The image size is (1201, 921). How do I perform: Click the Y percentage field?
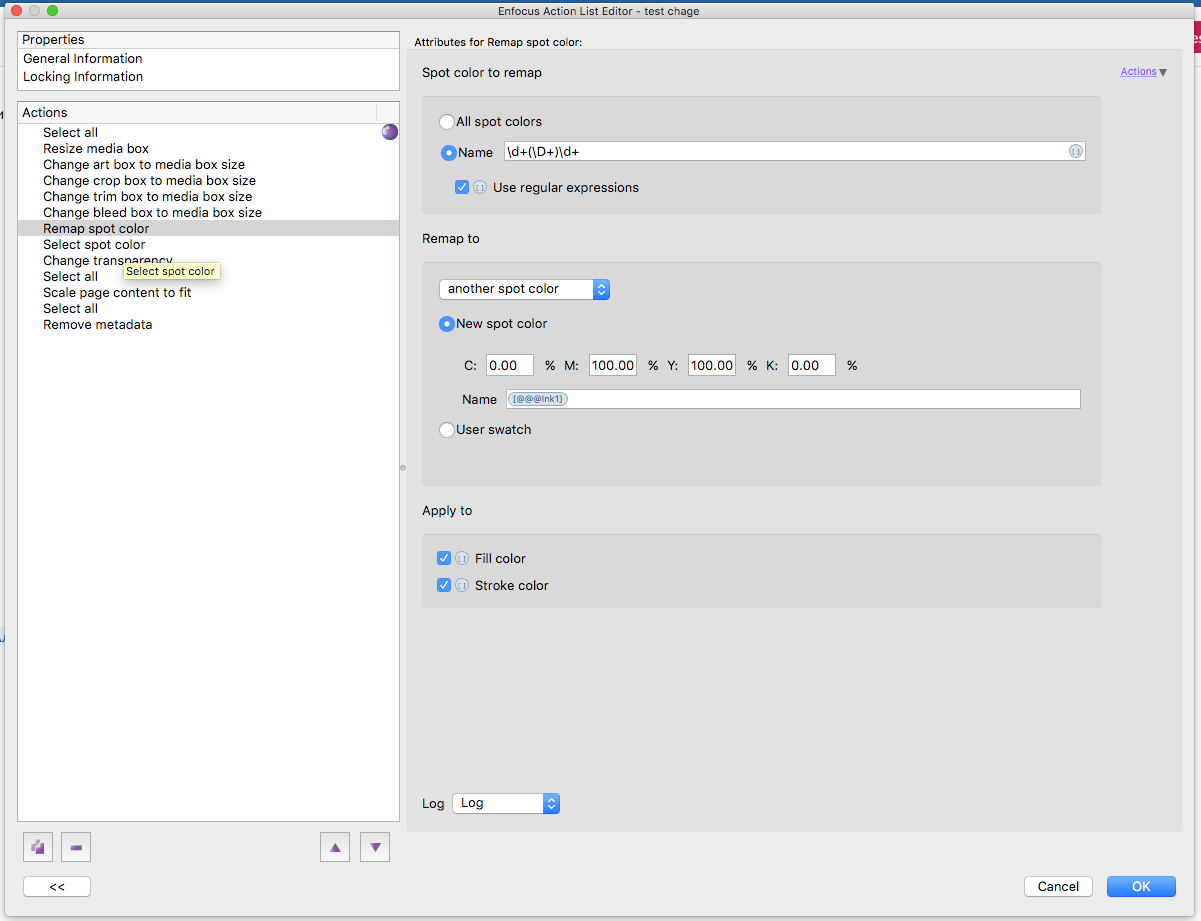[x=712, y=365]
